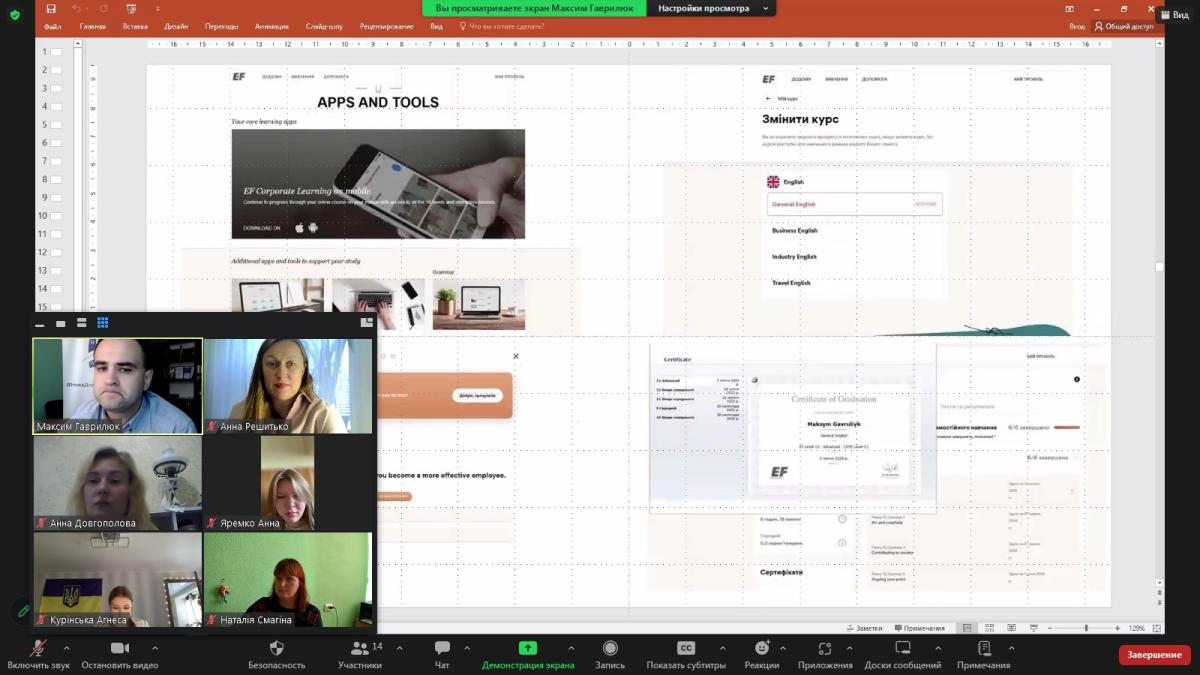Open the Вид ribbon tab

[437, 26]
